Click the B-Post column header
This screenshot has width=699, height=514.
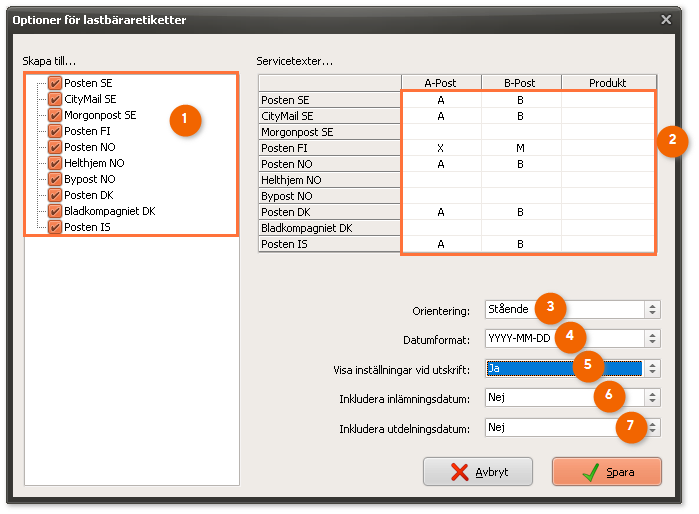520,83
